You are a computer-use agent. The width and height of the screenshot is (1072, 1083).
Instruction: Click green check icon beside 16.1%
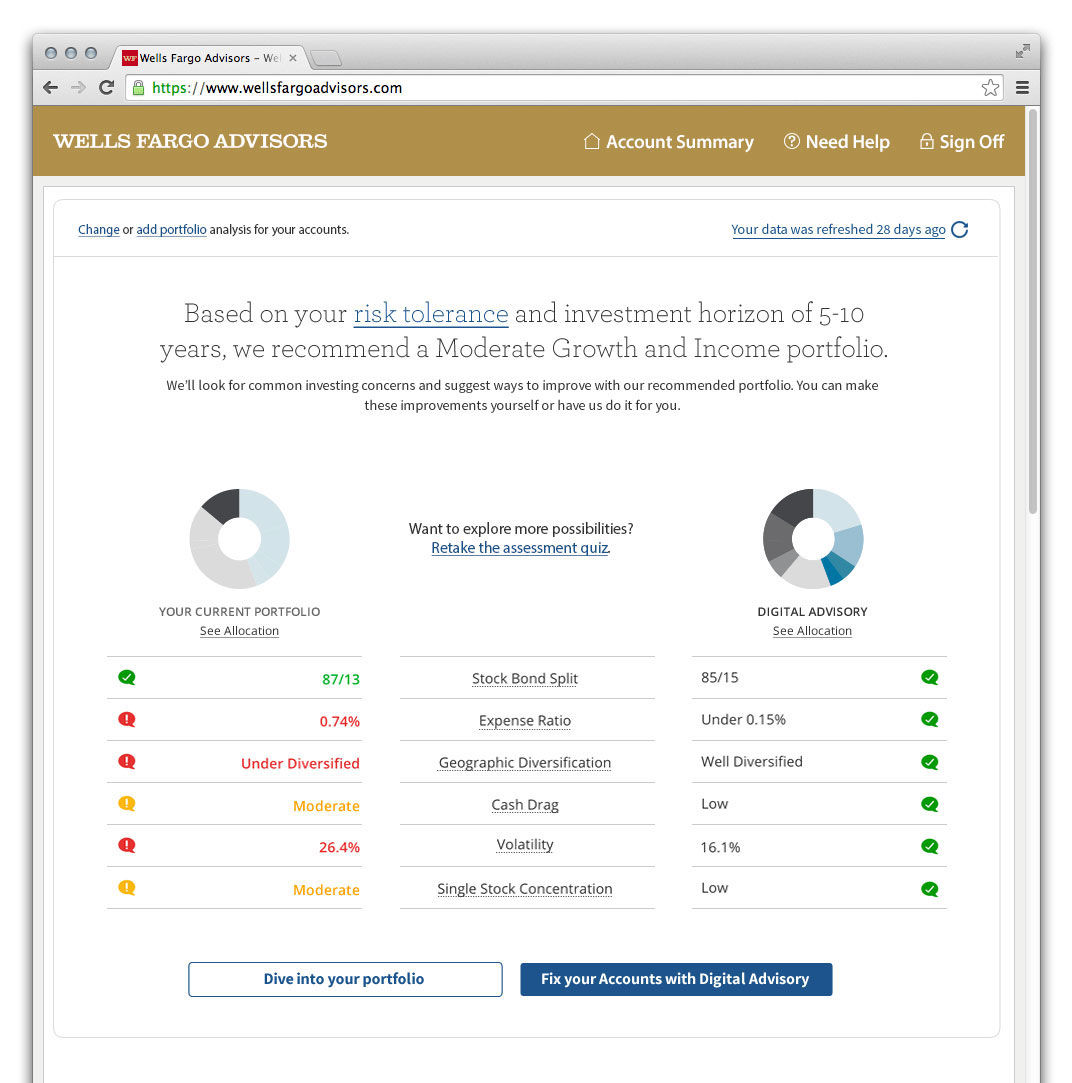[930, 846]
